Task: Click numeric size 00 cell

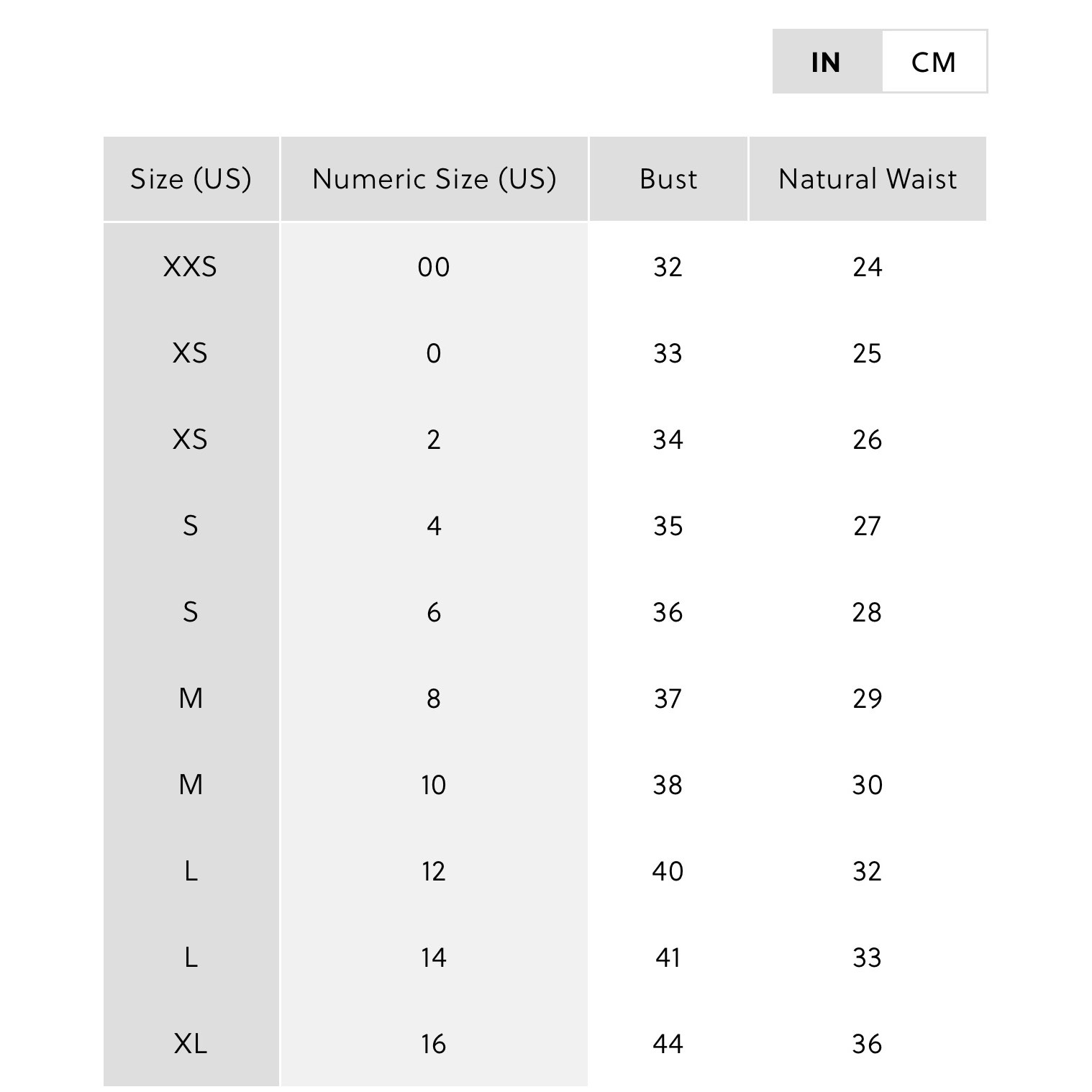Action: (x=434, y=267)
